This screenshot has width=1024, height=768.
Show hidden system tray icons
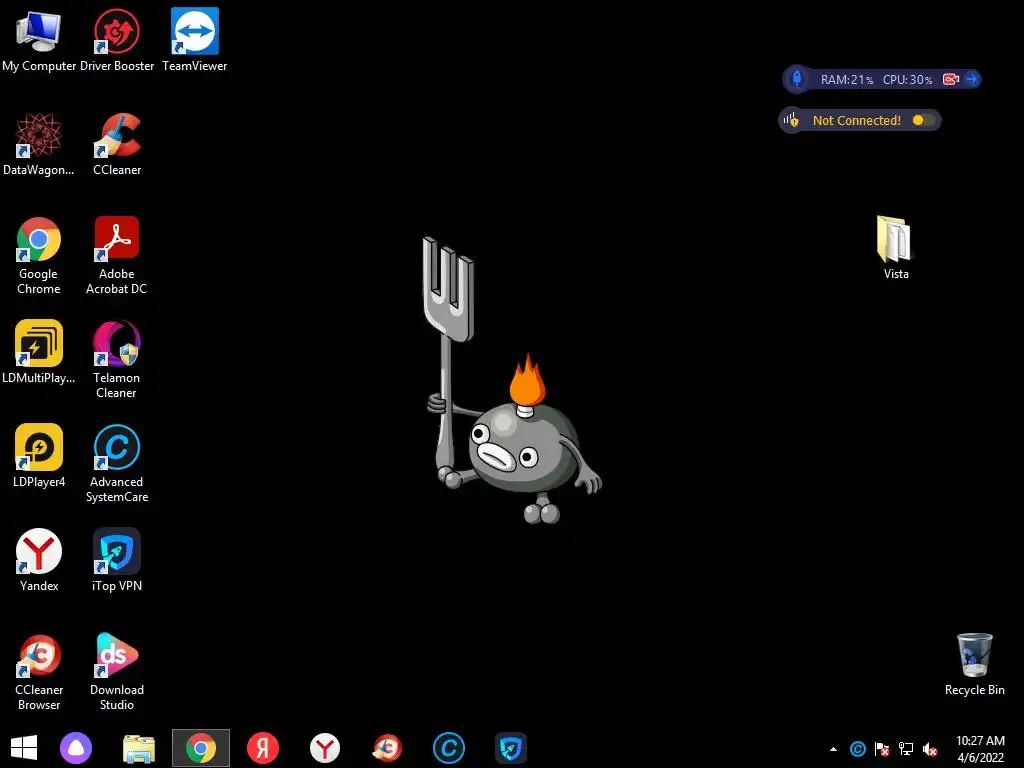[x=833, y=749]
